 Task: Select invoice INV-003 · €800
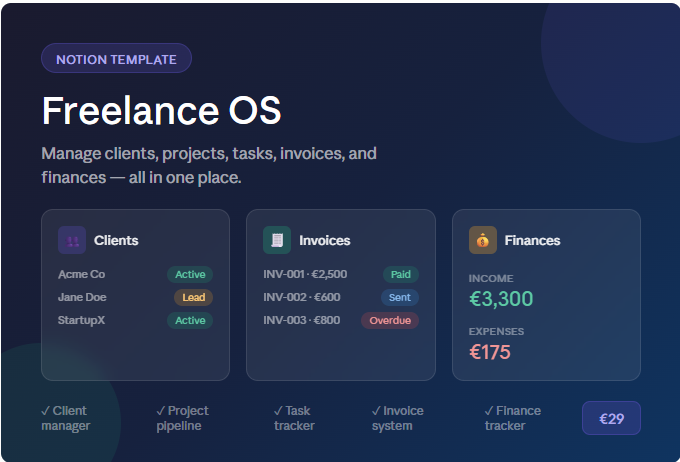tap(341, 320)
